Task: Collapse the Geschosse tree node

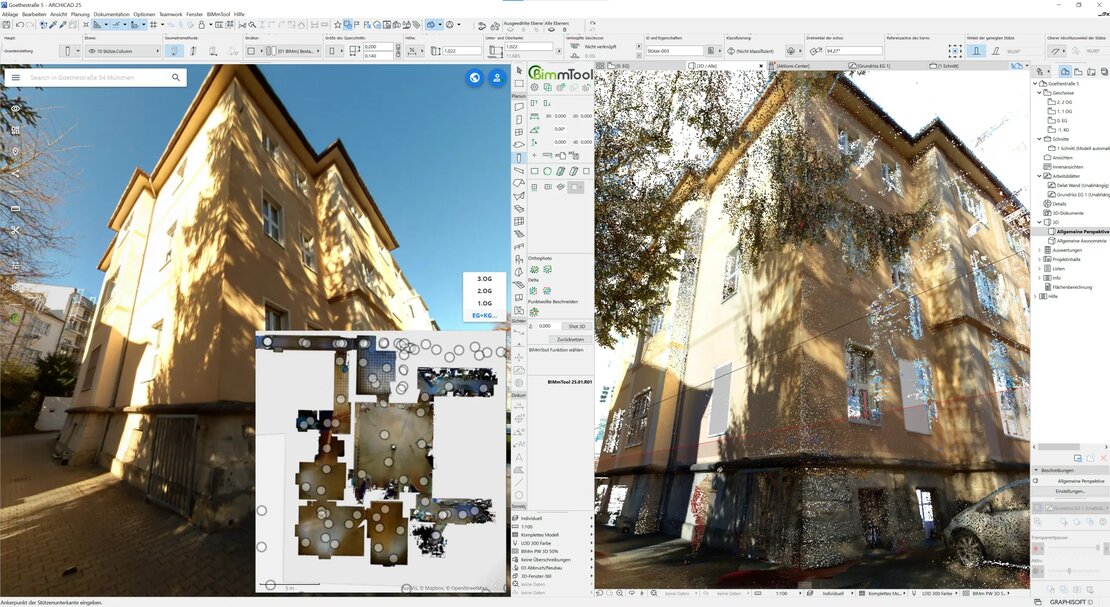Action: click(x=1040, y=93)
